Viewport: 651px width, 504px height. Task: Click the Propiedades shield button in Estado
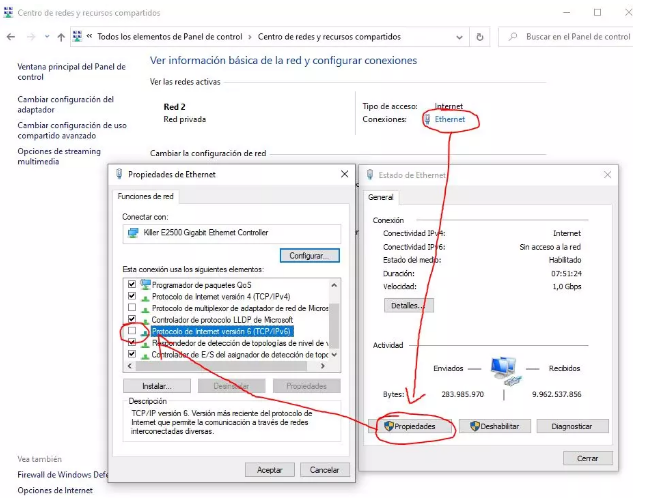[x=411, y=426]
